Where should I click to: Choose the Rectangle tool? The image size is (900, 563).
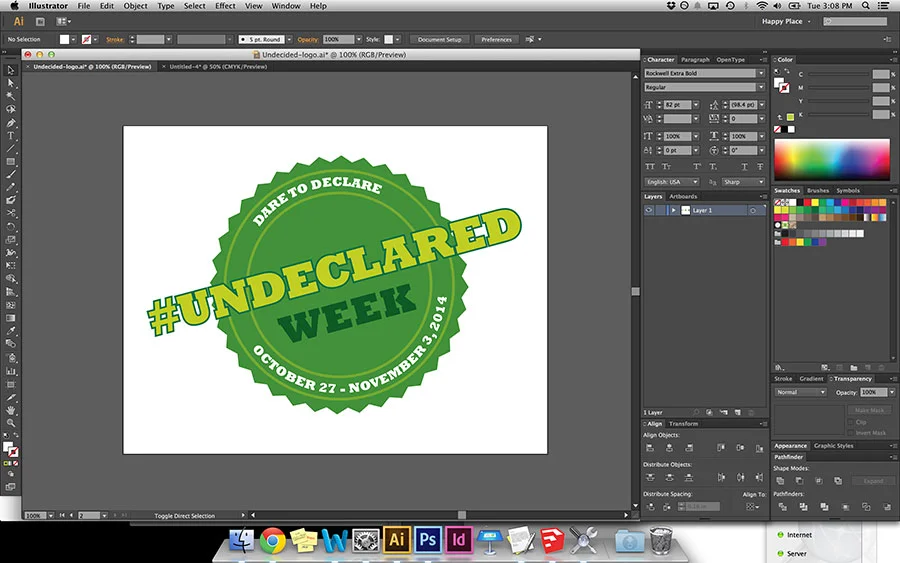point(10,162)
